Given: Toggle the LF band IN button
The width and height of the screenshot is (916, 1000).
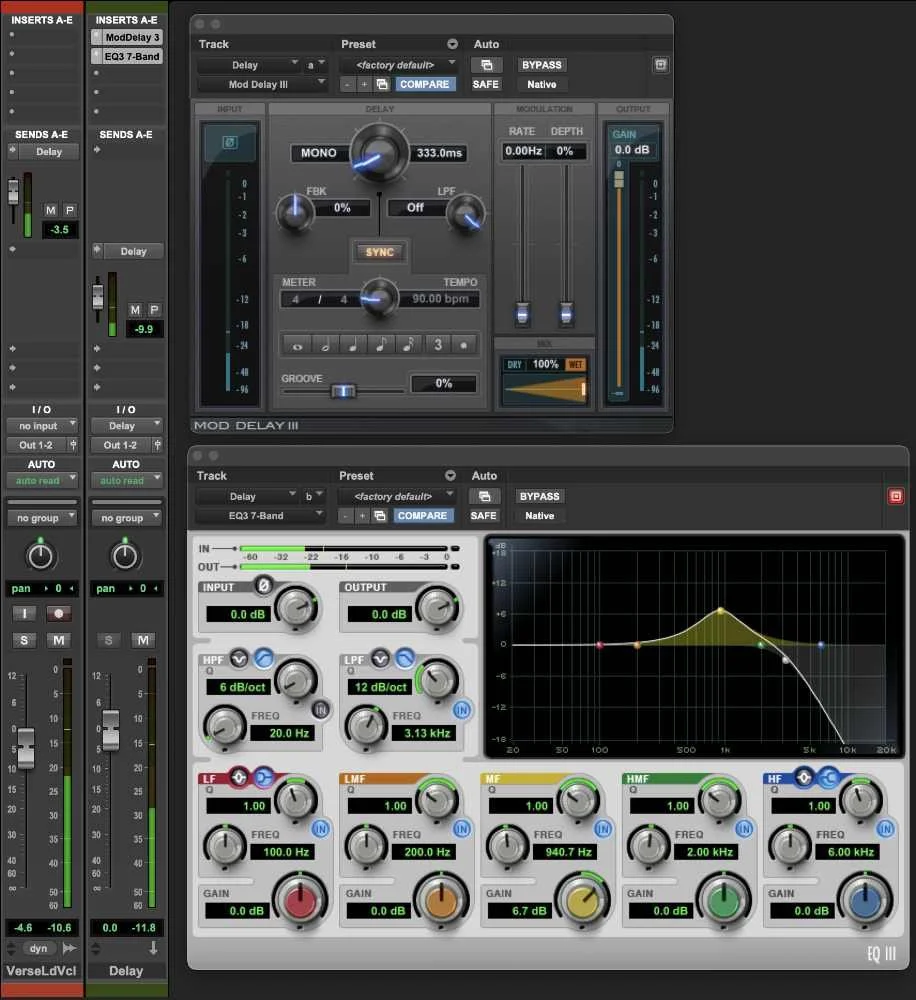Looking at the screenshot, I should [x=320, y=828].
